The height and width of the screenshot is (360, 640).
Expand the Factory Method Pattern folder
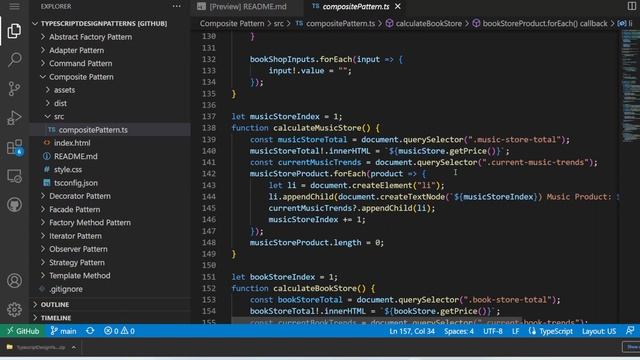click(90, 223)
